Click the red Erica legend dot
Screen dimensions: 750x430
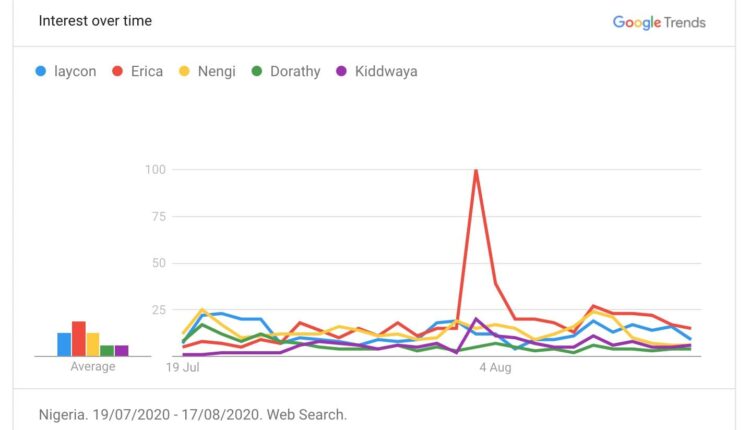point(117,71)
